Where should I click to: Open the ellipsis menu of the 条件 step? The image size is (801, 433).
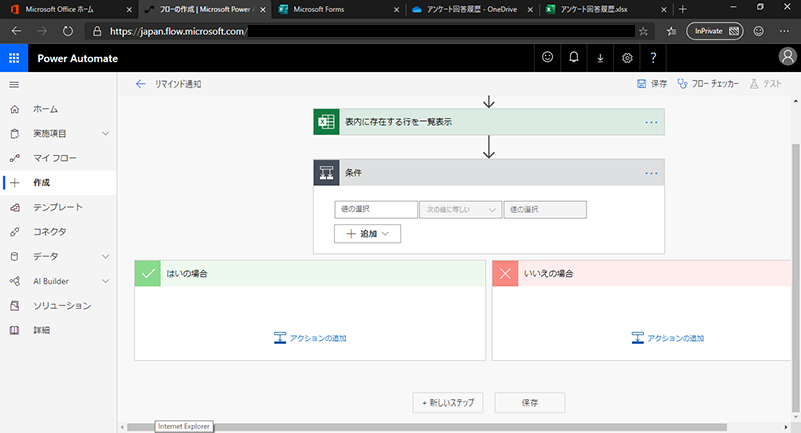[x=651, y=173]
